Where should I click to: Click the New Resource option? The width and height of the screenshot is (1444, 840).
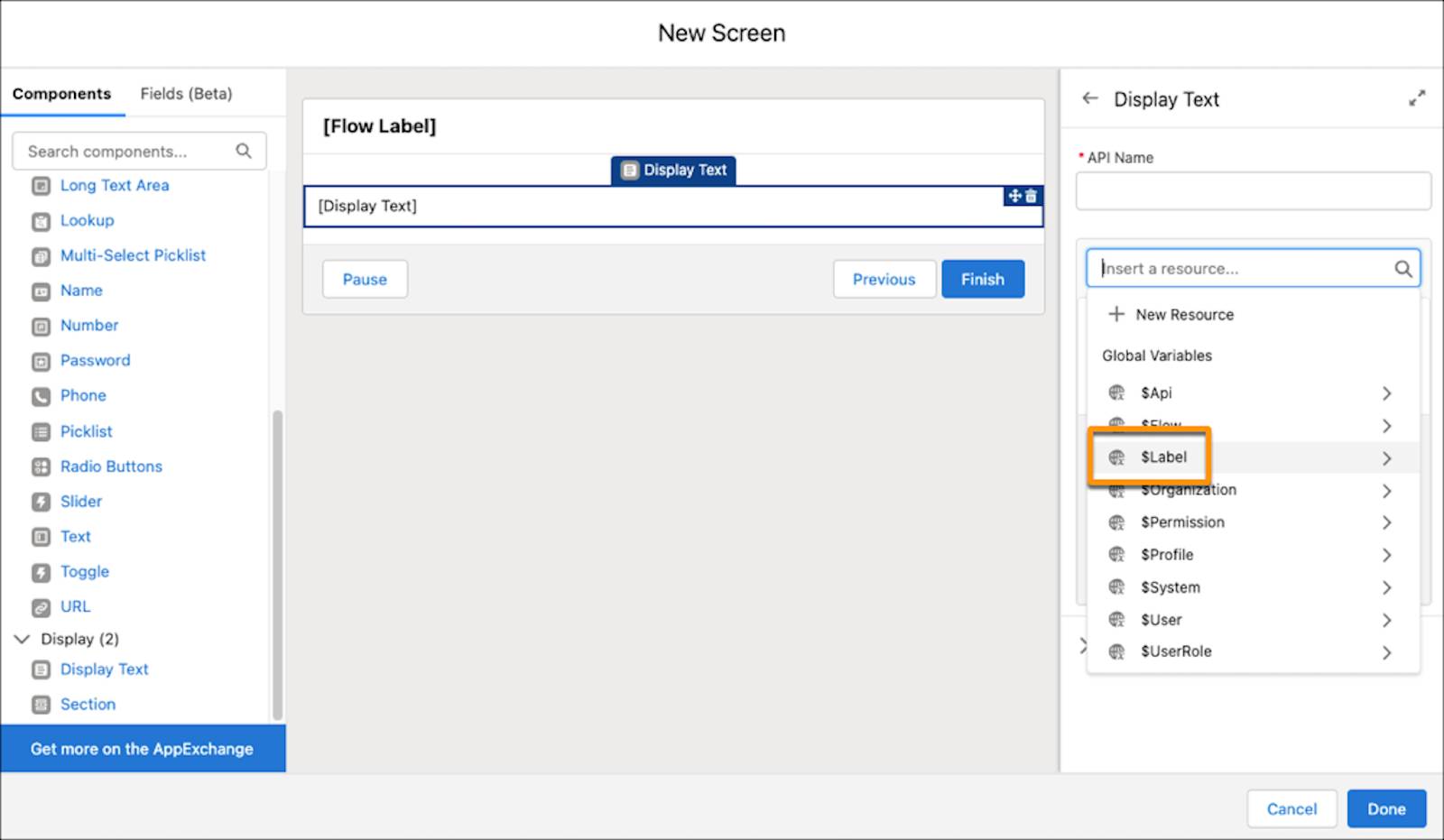tap(1184, 314)
